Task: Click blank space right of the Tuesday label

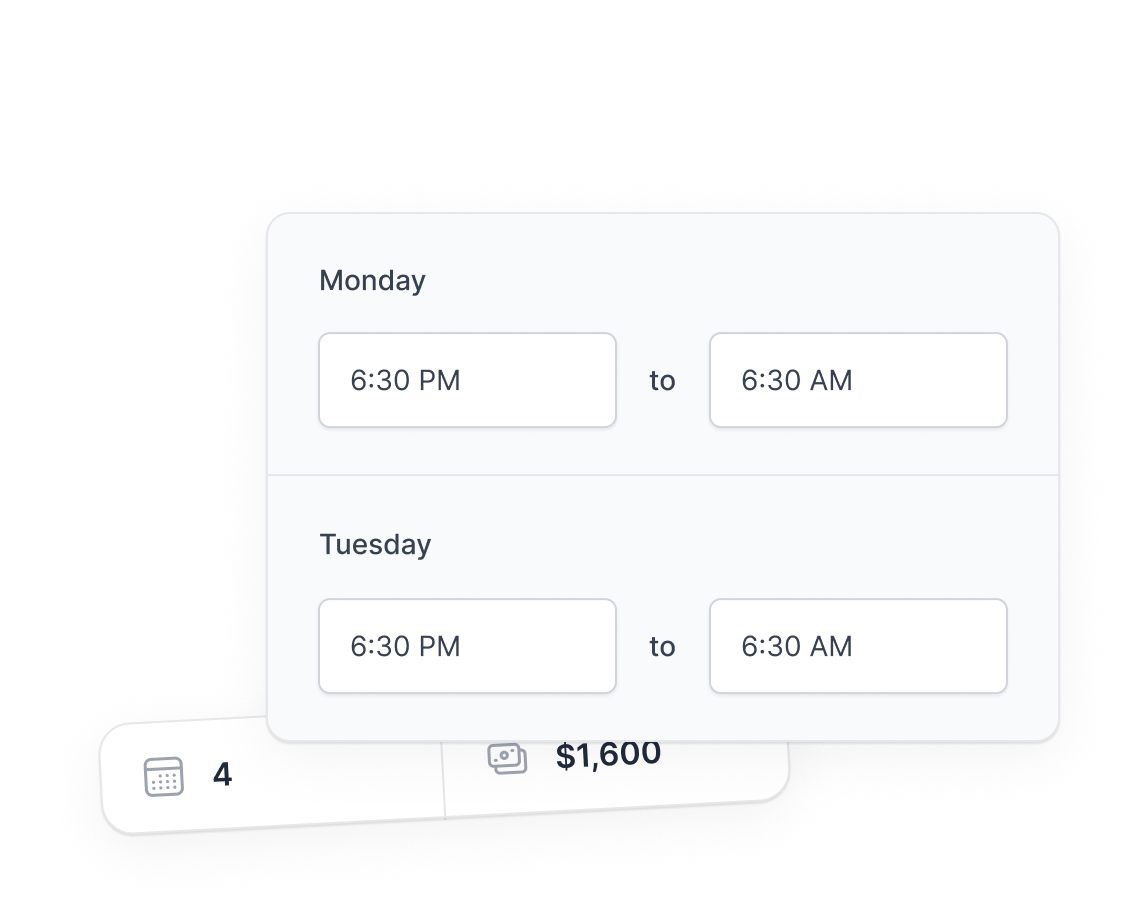Action: coord(717,544)
